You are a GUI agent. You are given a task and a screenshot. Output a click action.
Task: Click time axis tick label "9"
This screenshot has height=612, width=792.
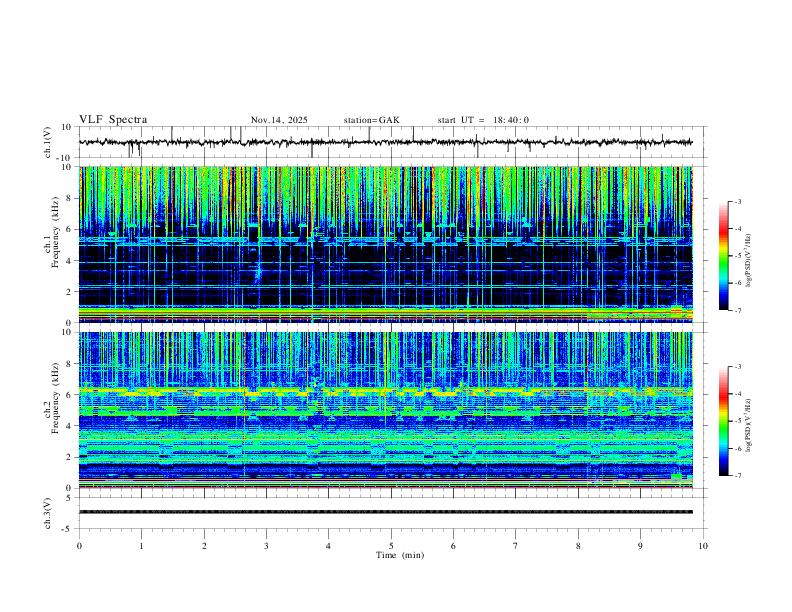click(x=640, y=546)
